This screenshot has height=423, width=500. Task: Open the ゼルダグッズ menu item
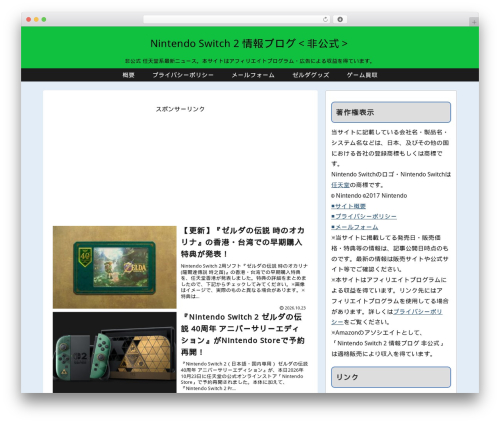pos(311,75)
